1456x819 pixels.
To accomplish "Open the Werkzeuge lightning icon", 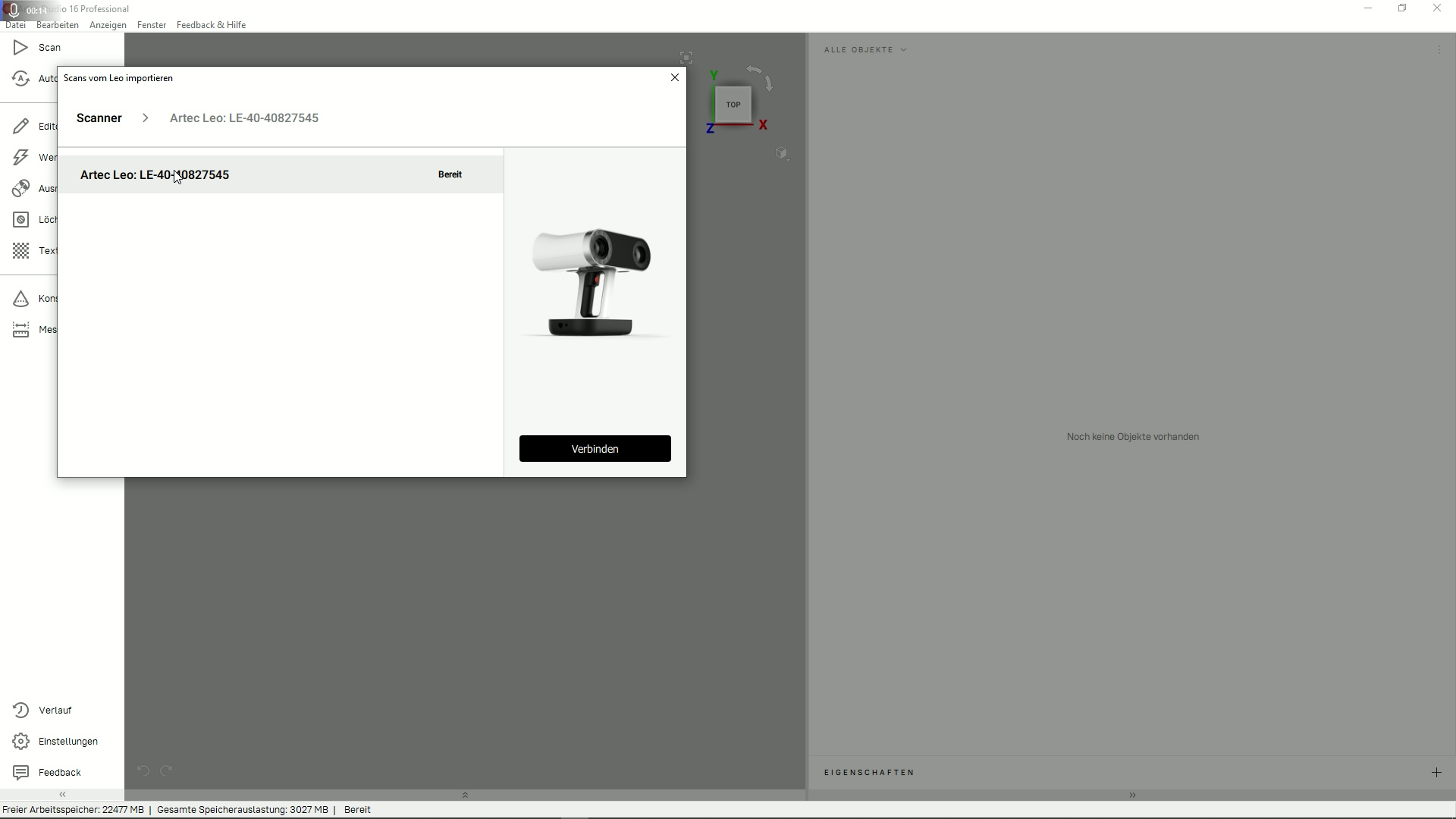I will click(20, 157).
